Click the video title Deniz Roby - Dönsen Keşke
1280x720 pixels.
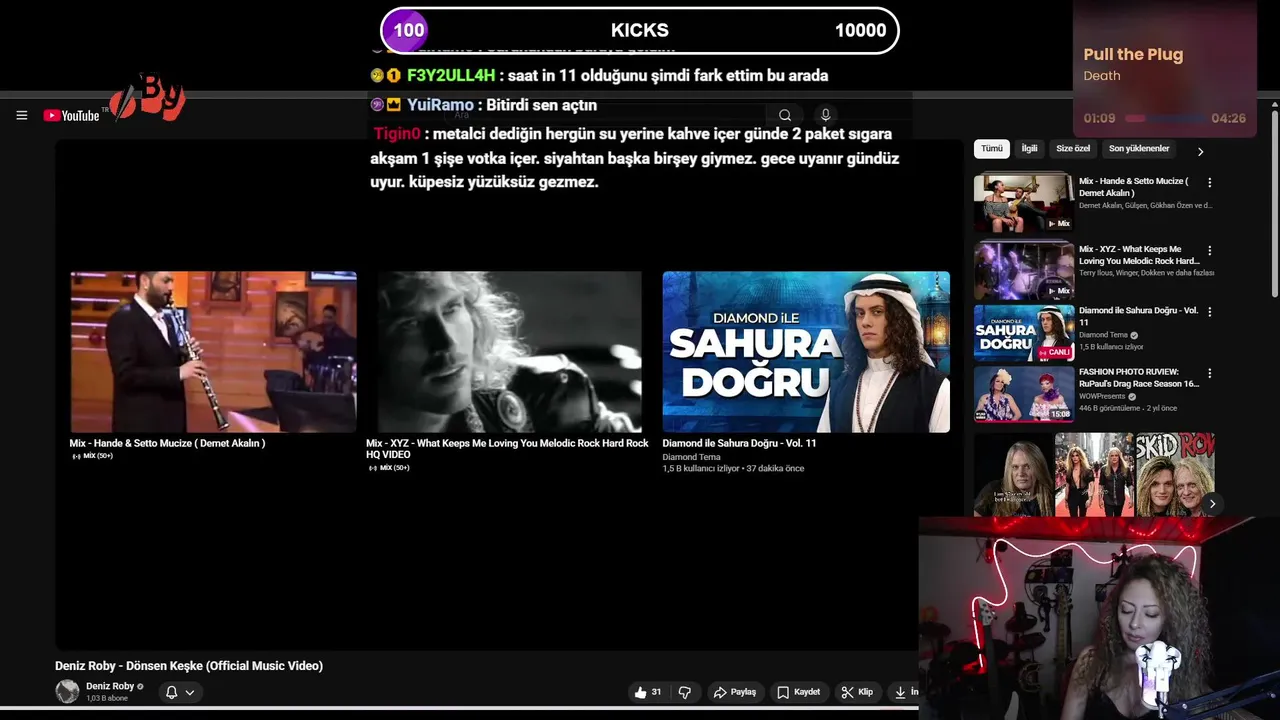(189, 666)
